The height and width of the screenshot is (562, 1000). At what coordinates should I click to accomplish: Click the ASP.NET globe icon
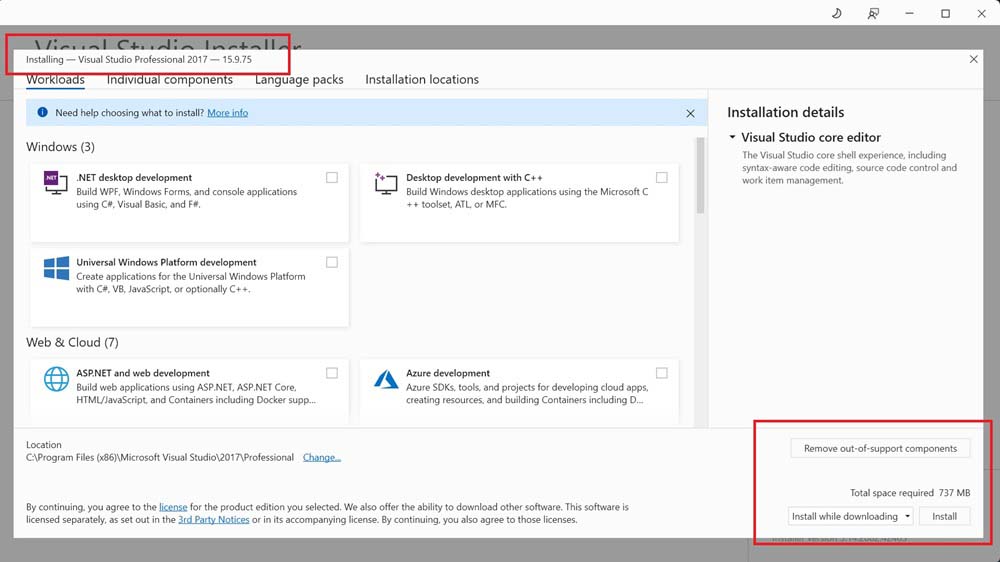point(56,379)
